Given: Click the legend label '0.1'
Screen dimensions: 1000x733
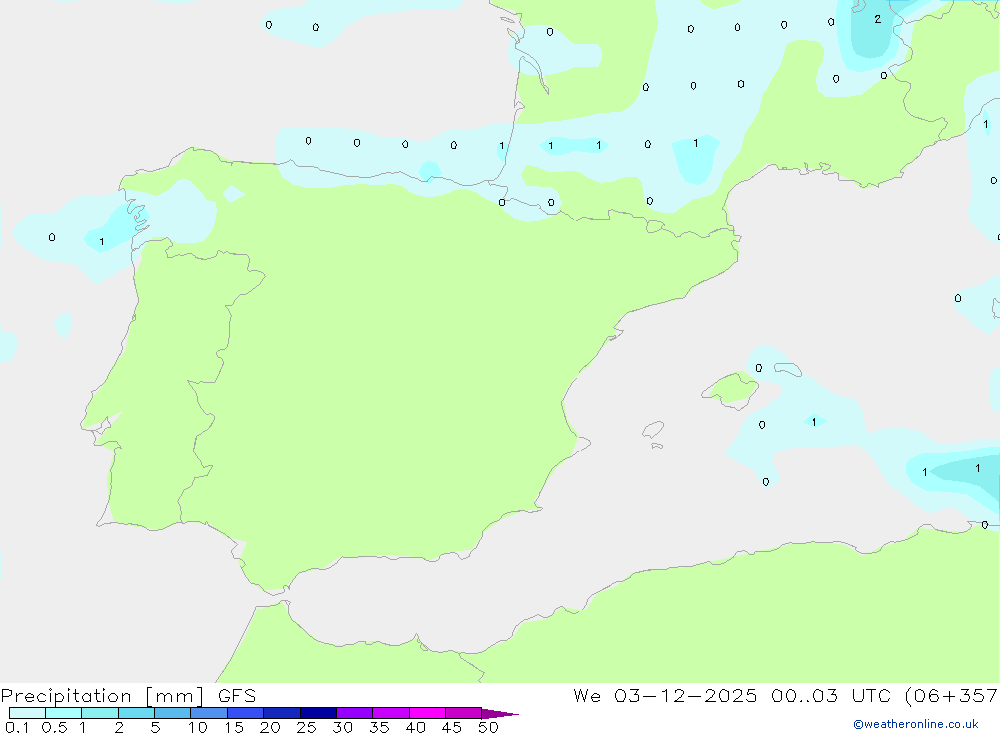Looking at the screenshot, I should point(17,727).
